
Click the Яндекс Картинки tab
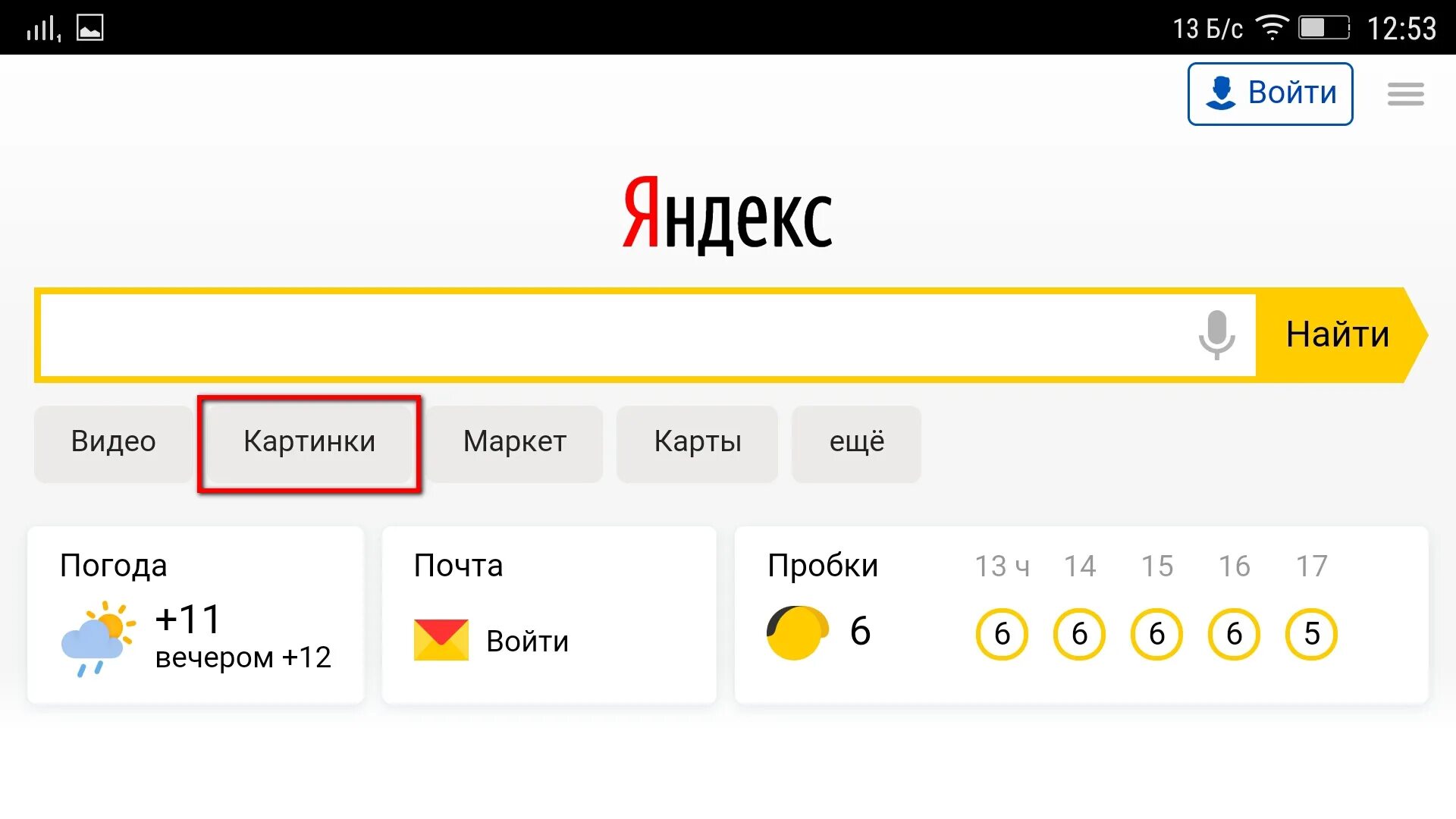pos(309,440)
